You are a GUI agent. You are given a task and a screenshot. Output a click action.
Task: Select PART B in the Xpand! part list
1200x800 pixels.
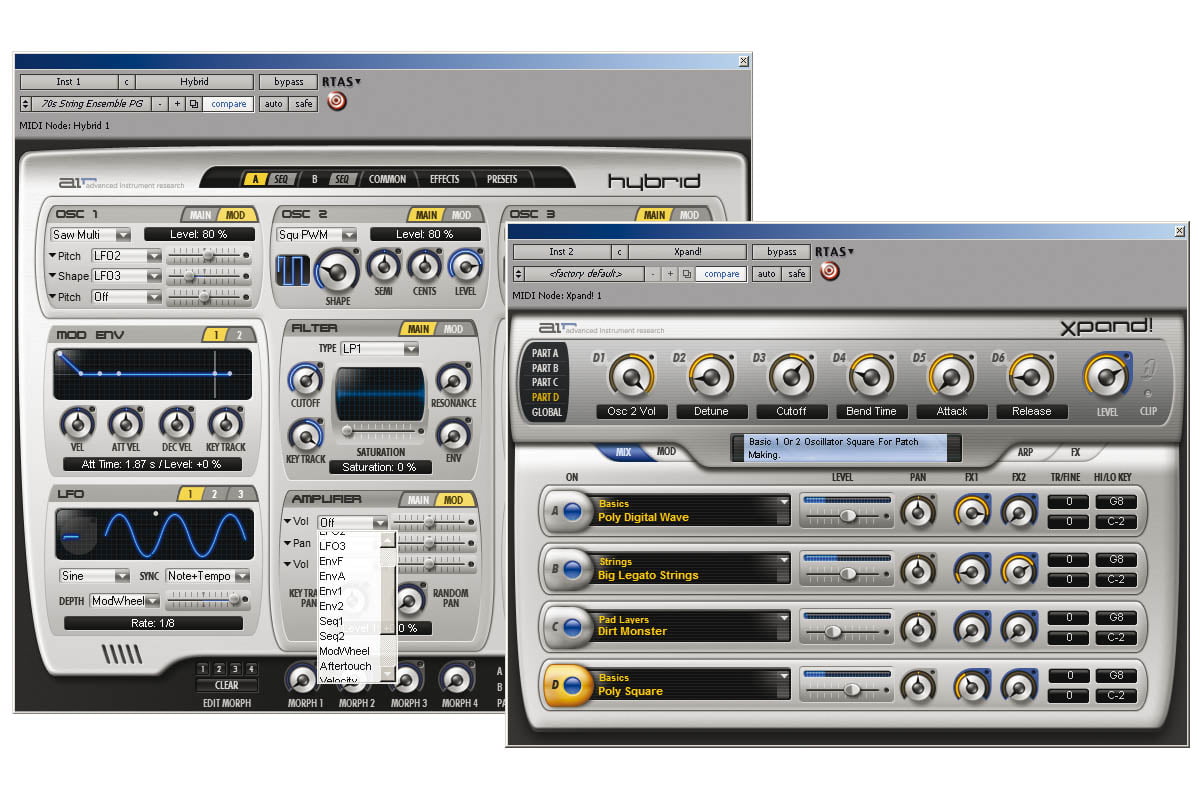(x=545, y=368)
